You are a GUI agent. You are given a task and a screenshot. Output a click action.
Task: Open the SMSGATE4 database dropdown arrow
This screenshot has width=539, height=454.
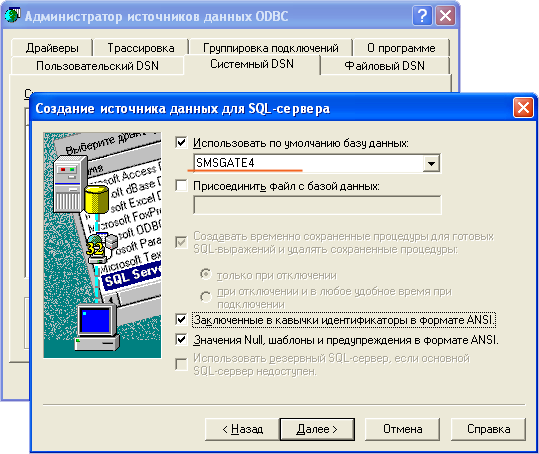[431, 163]
